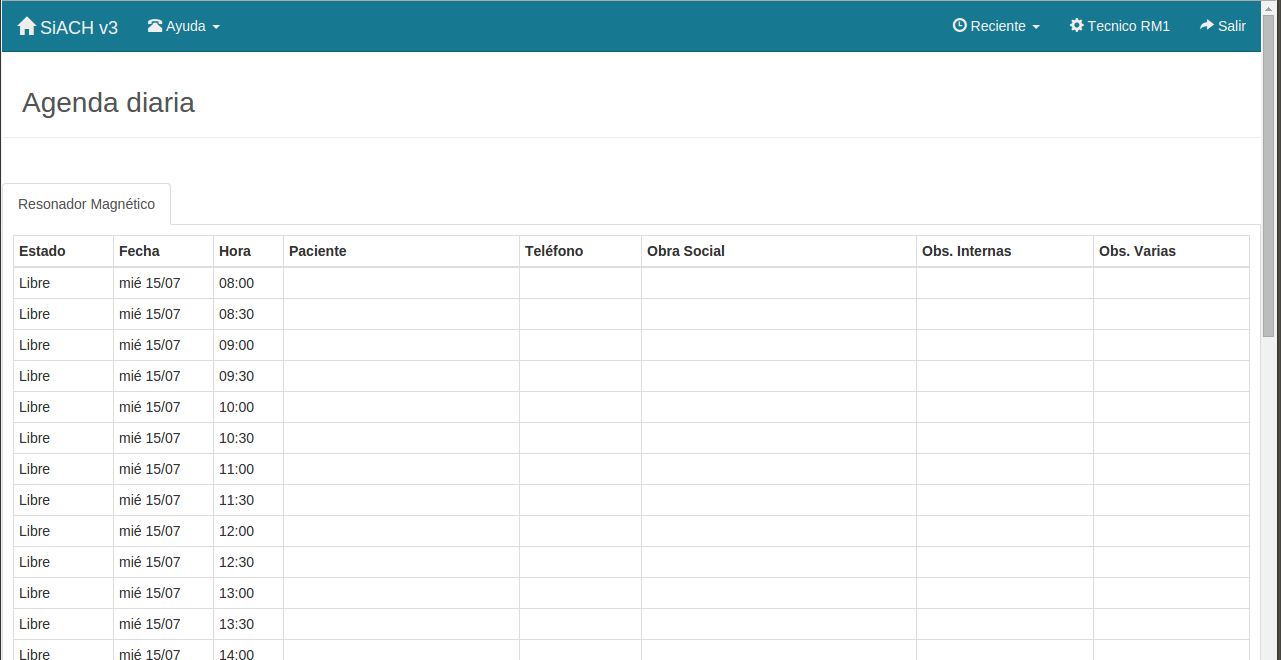Click Libre status in the 08:00 row
Screen dimensions: 1281x660
[x=34, y=283]
